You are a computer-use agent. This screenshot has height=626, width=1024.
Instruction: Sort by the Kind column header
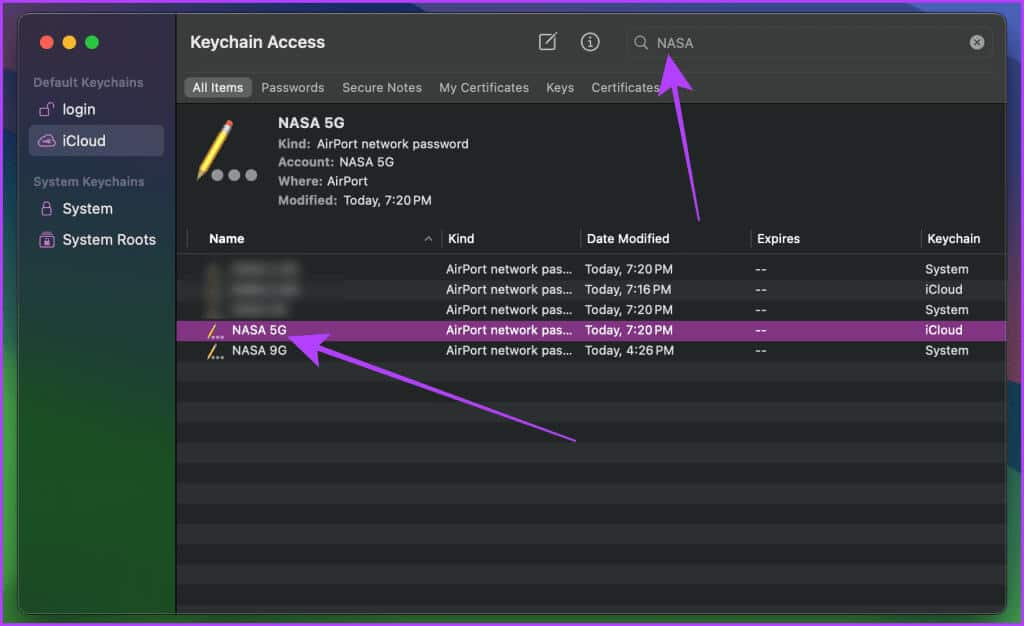tap(461, 239)
